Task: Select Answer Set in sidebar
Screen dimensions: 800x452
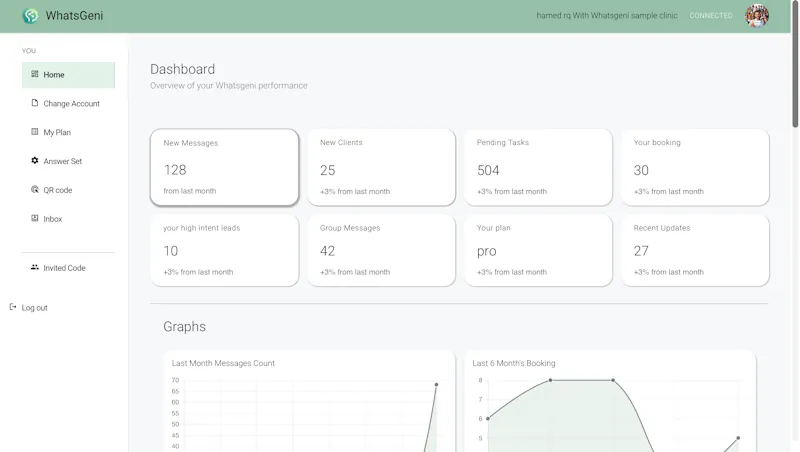Action: click(x=68, y=161)
